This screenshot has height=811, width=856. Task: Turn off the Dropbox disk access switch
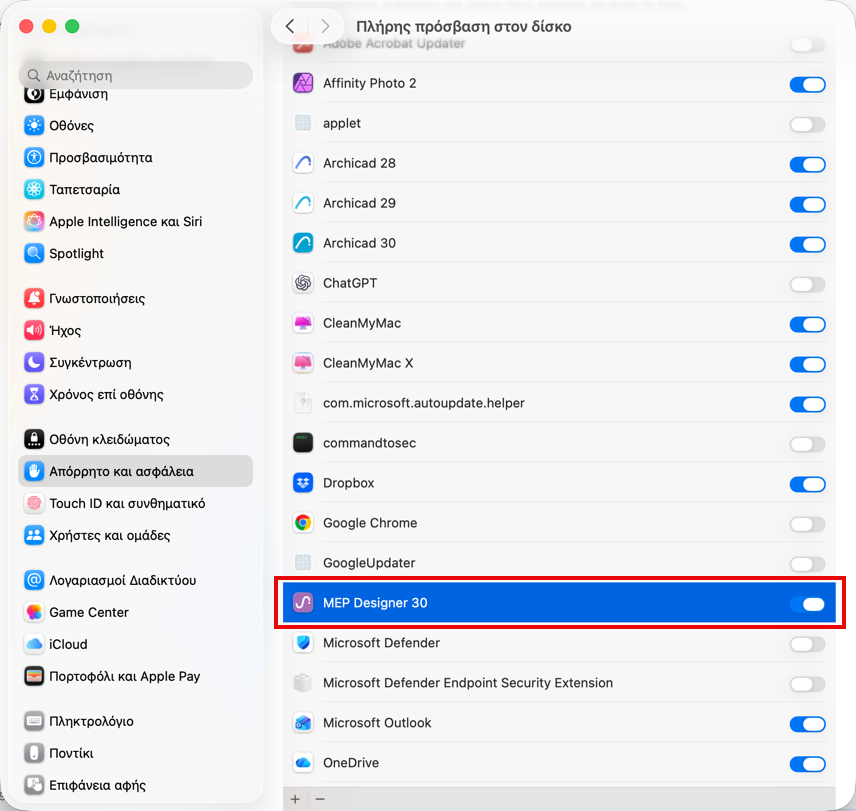pos(807,484)
